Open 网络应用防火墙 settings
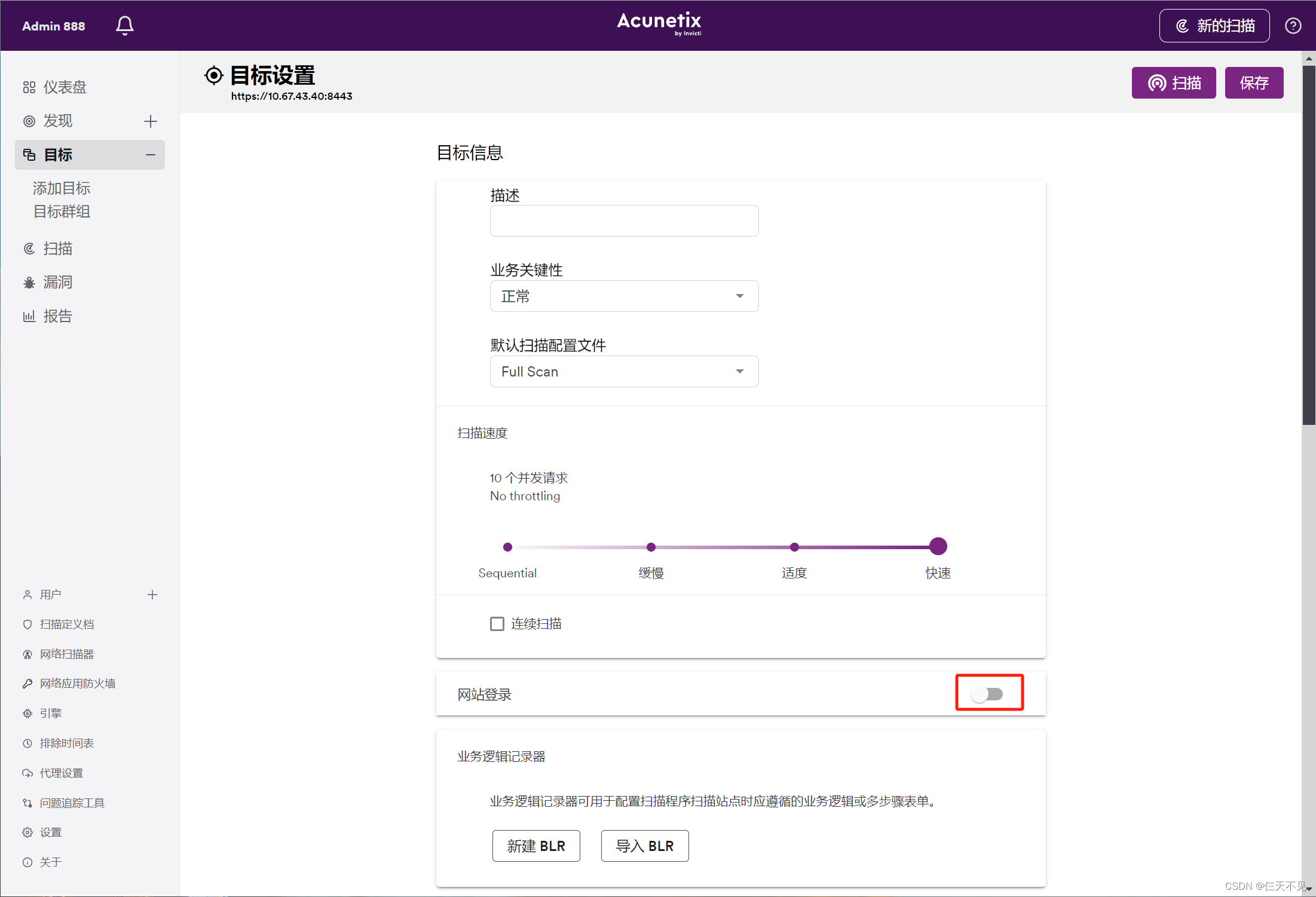This screenshot has width=1316, height=897. point(78,682)
